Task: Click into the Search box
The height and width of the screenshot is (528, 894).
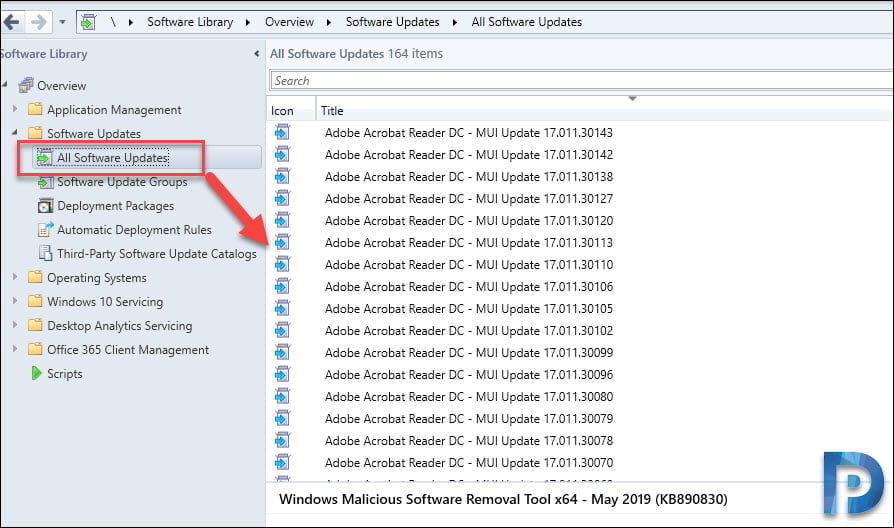Action: [x=581, y=80]
